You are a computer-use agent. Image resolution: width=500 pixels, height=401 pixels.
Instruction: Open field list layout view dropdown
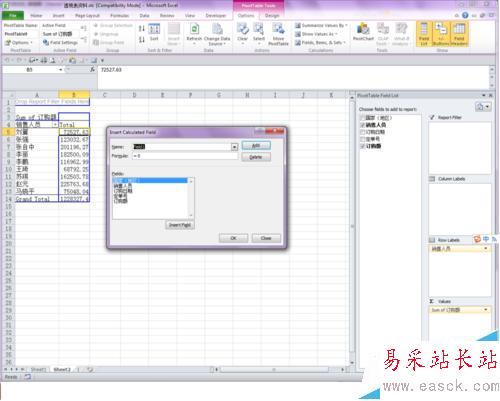pyautogui.click(x=483, y=107)
